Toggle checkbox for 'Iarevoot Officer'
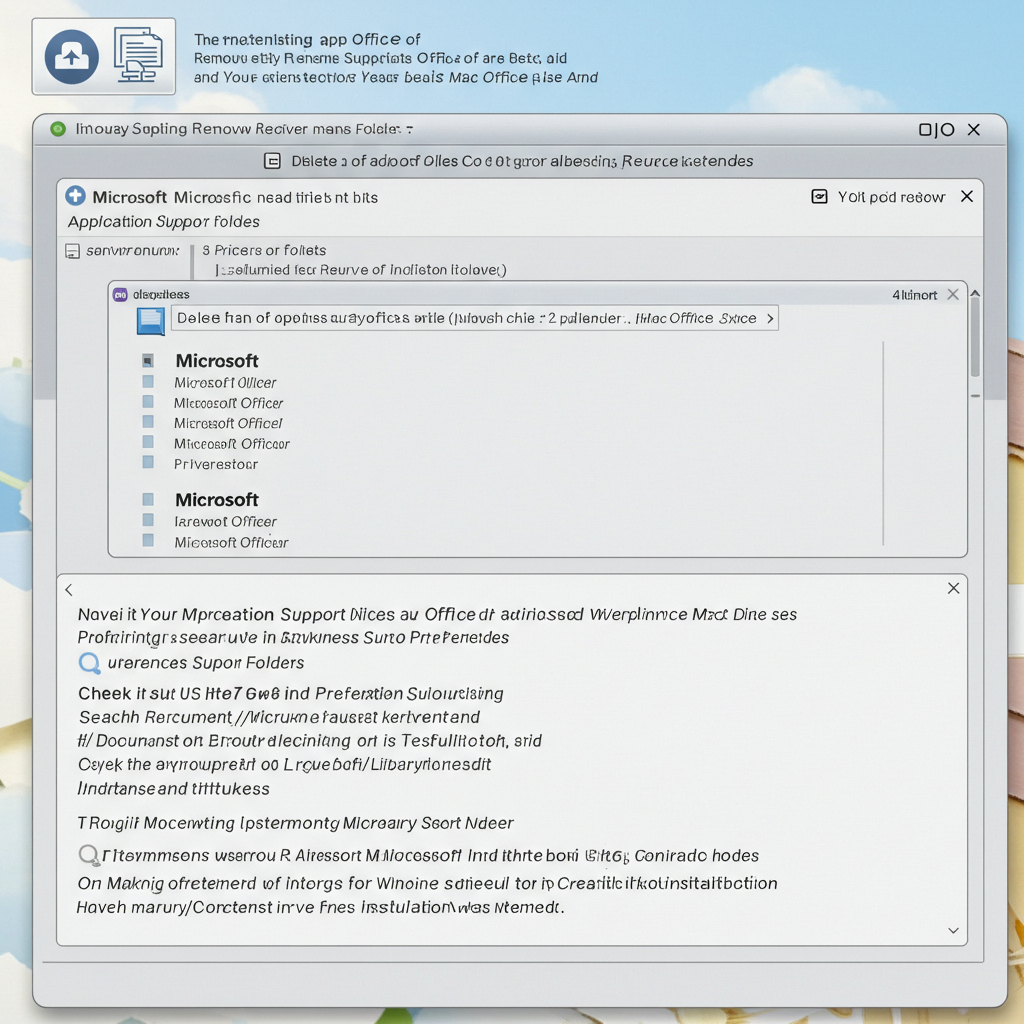Screen dimensions: 1024x1024 [x=148, y=520]
